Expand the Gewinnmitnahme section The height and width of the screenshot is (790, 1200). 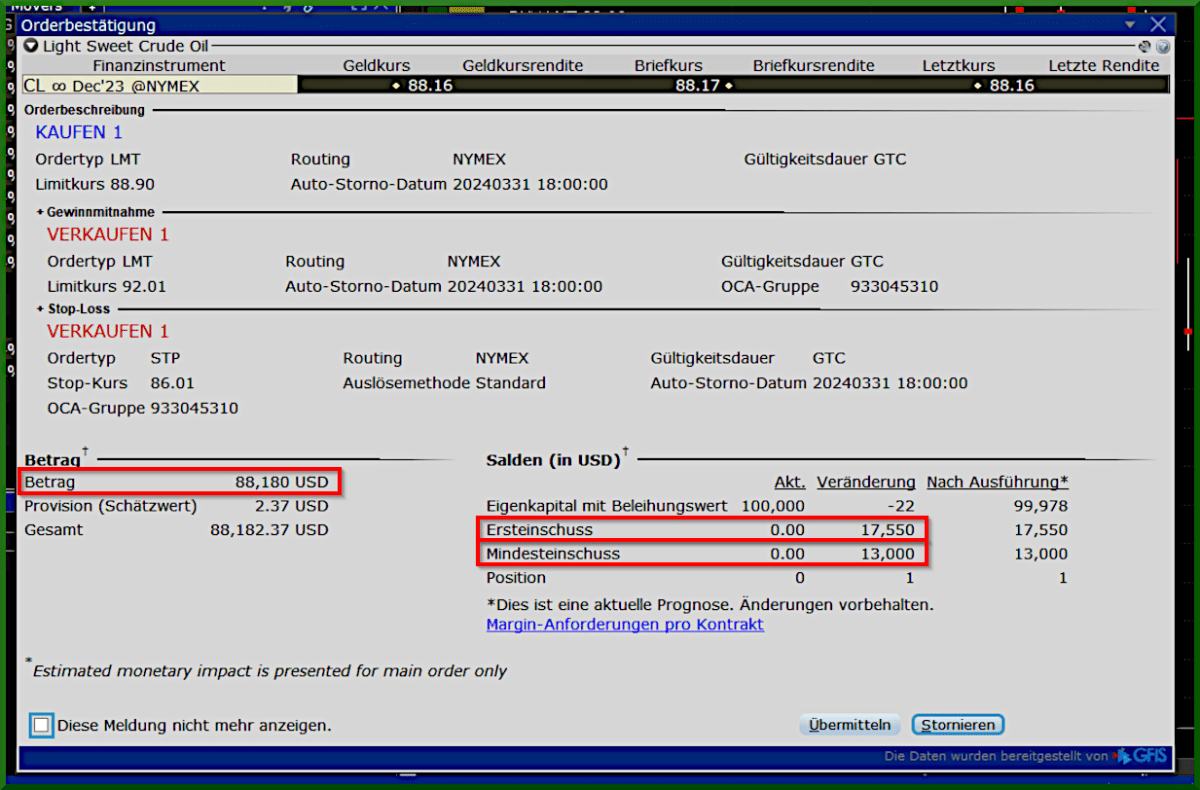[38, 211]
